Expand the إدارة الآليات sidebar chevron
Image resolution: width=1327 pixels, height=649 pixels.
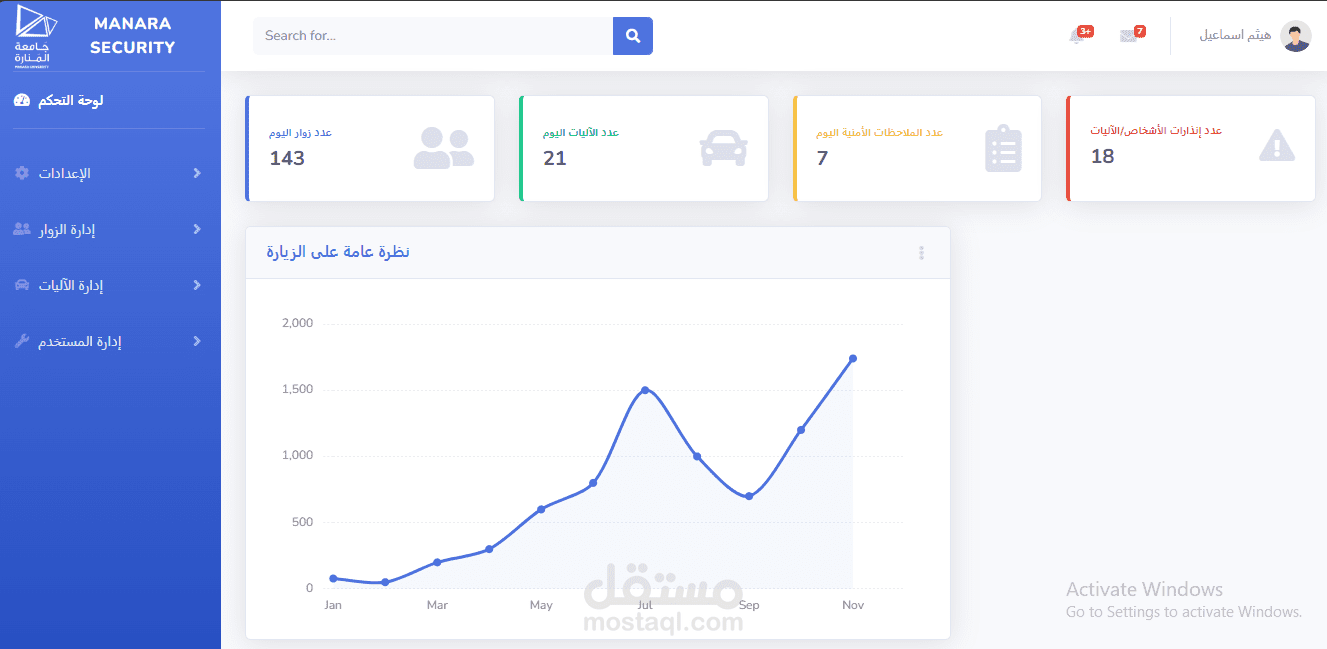pyautogui.click(x=197, y=285)
